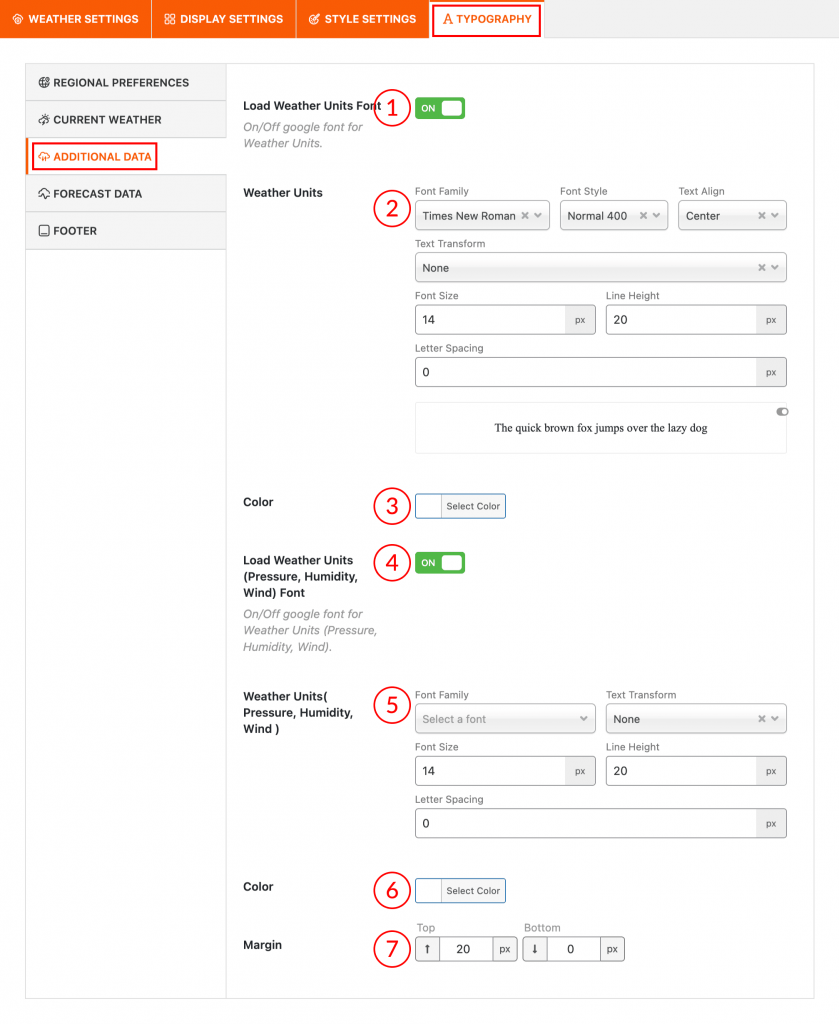Switch to Display Settings tab

224,19
